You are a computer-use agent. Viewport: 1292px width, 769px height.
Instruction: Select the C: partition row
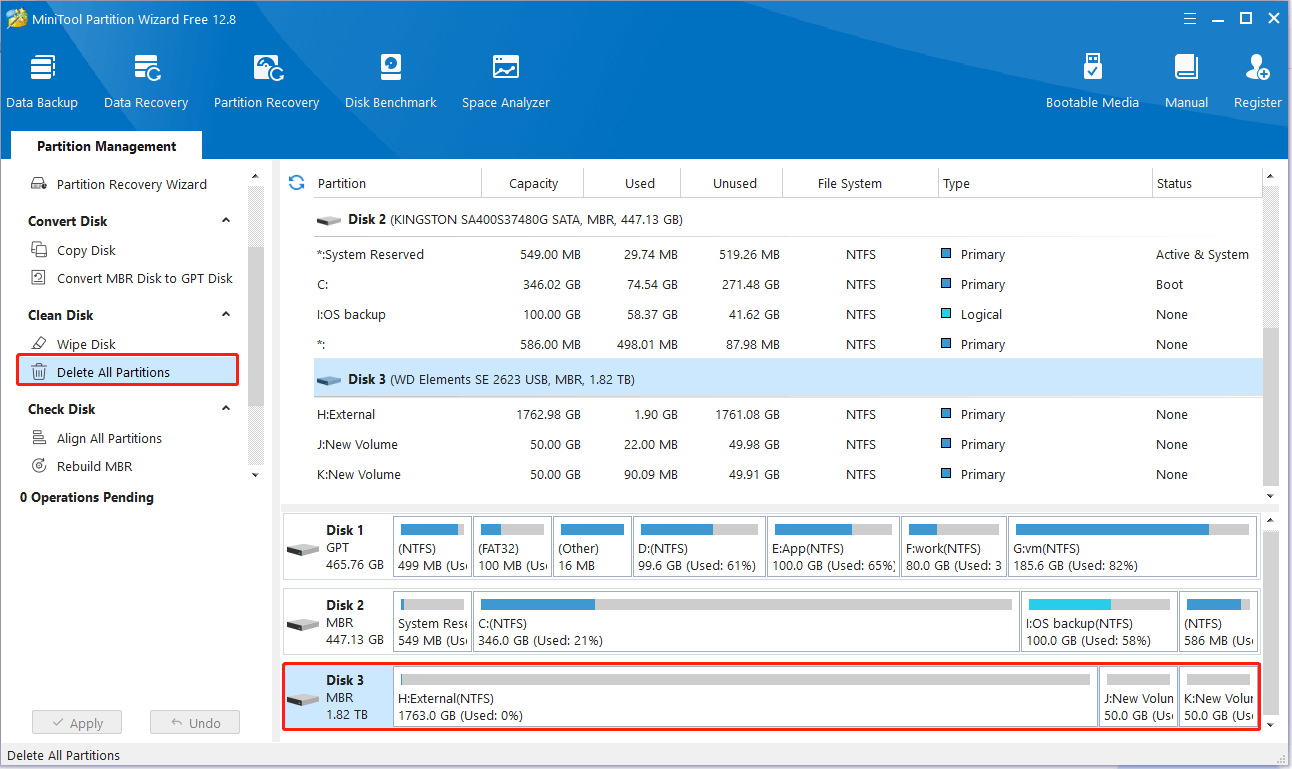(787, 284)
